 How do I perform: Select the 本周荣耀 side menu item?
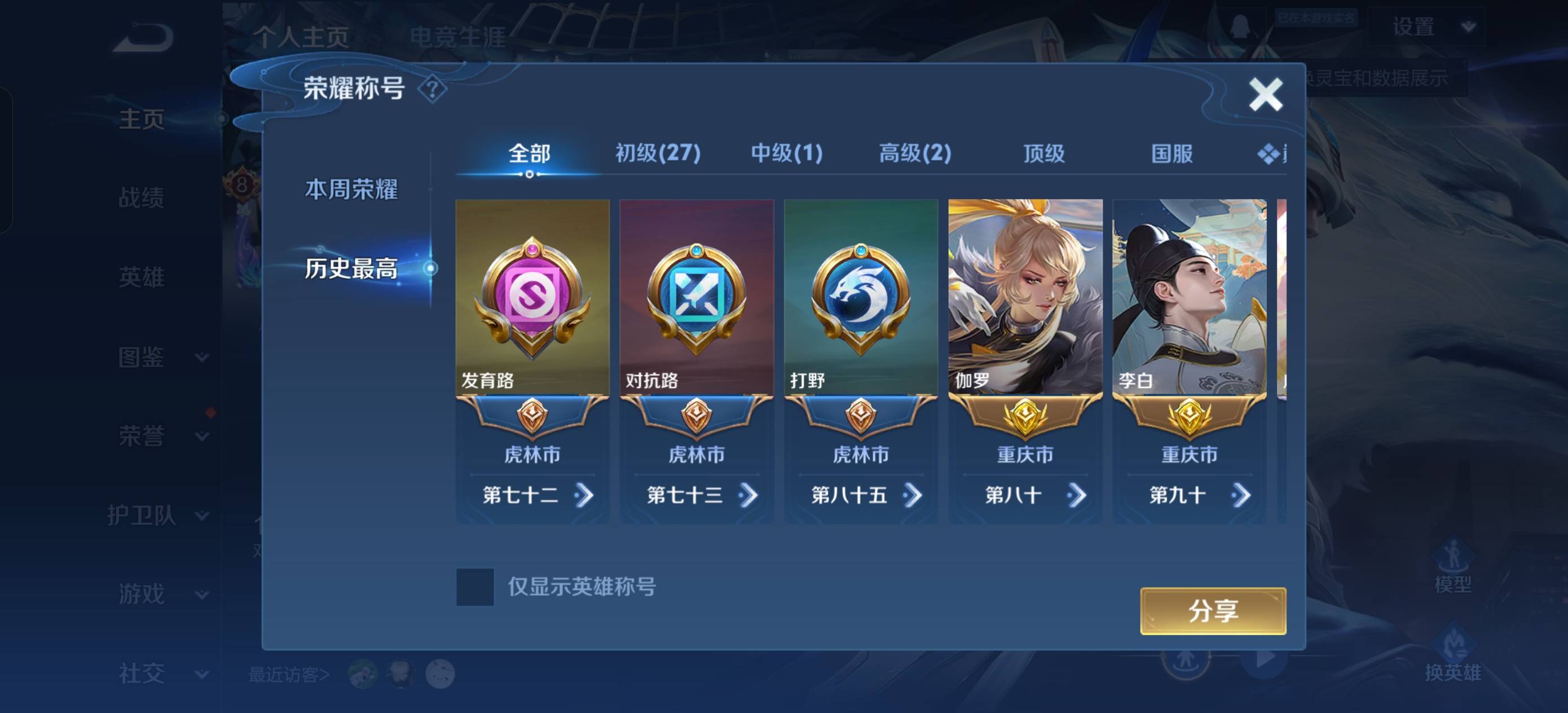tap(351, 190)
